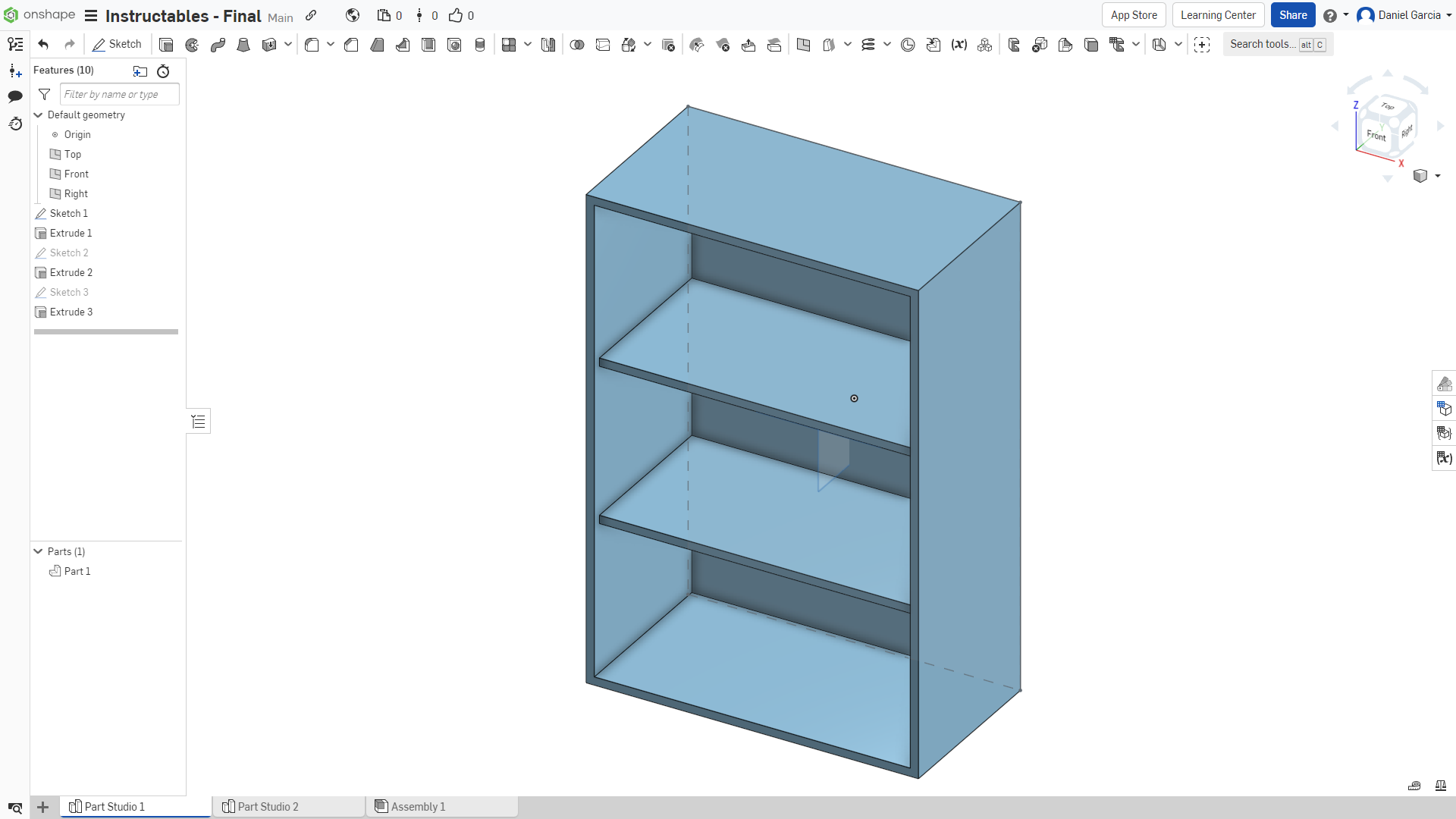The width and height of the screenshot is (1456, 819).
Task: Select the Shell tool
Action: click(x=428, y=44)
